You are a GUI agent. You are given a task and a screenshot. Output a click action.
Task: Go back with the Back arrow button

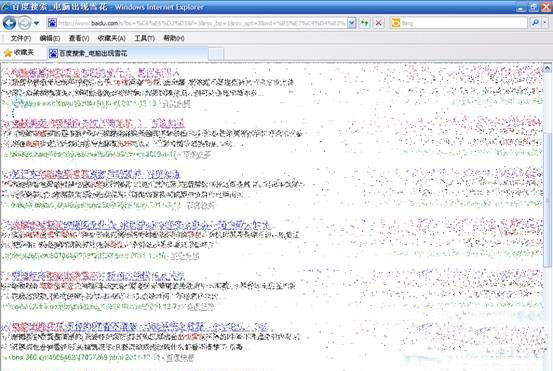[10, 23]
